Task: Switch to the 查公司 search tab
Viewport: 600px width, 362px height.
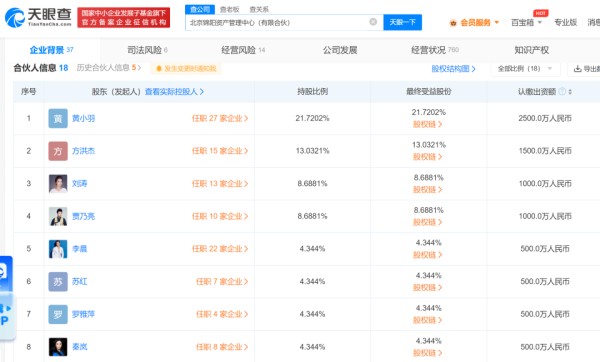Action: click(x=200, y=9)
